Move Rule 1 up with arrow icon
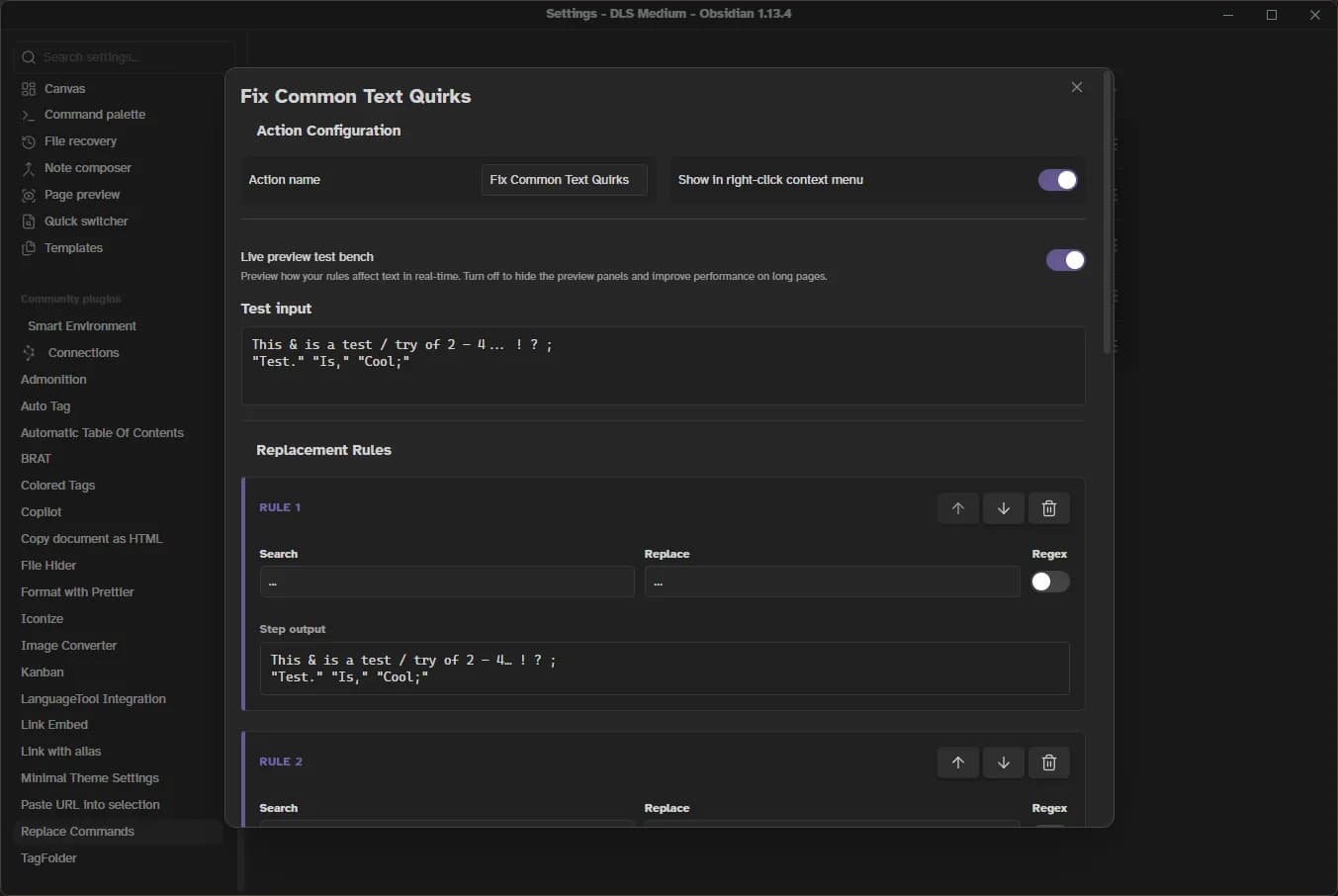This screenshot has height=896, width=1338. pos(957,508)
